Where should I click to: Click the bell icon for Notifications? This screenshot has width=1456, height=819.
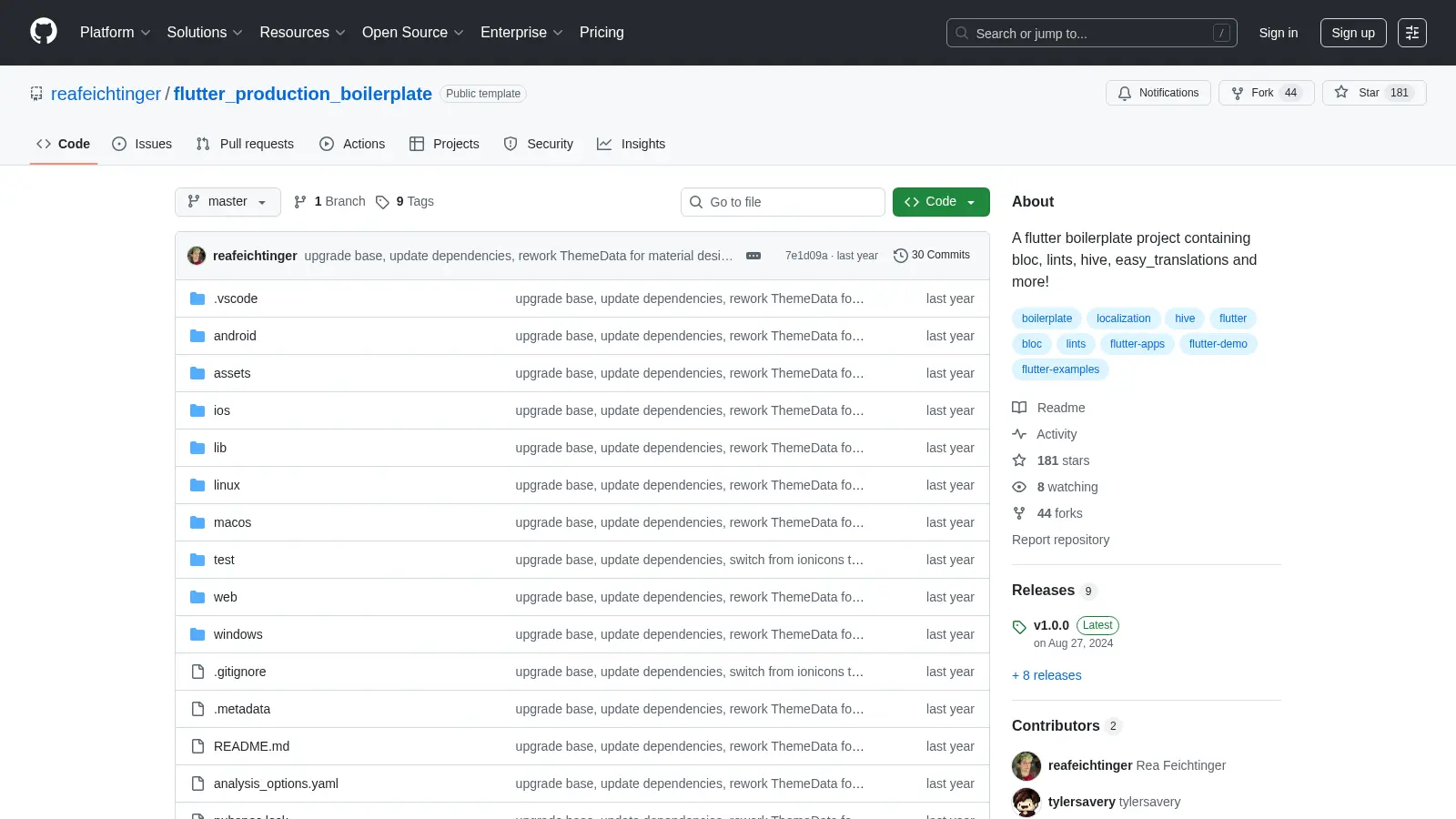[x=1125, y=93]
